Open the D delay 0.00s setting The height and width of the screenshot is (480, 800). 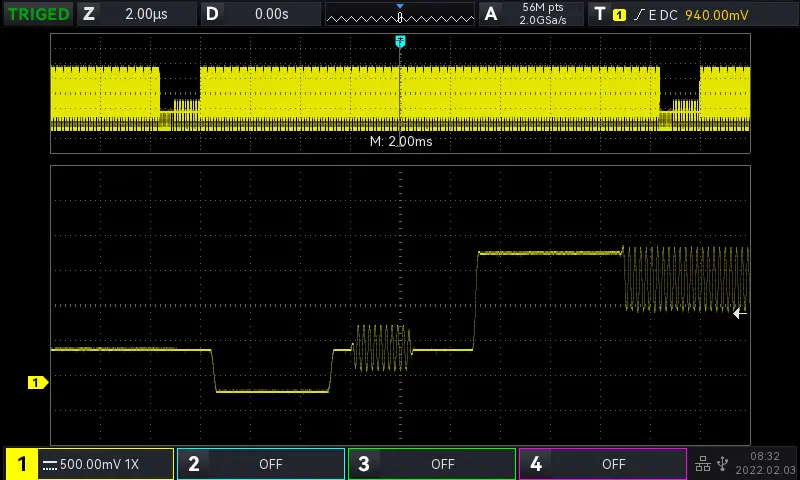pyautogui.click(x=260, y=14)
